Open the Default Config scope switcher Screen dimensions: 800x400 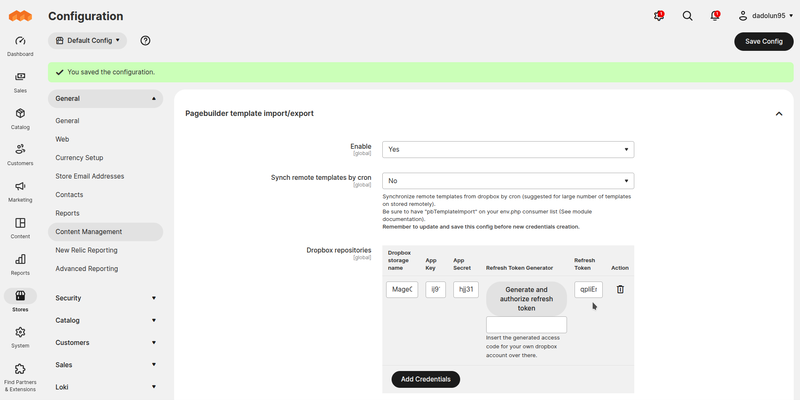88,41
